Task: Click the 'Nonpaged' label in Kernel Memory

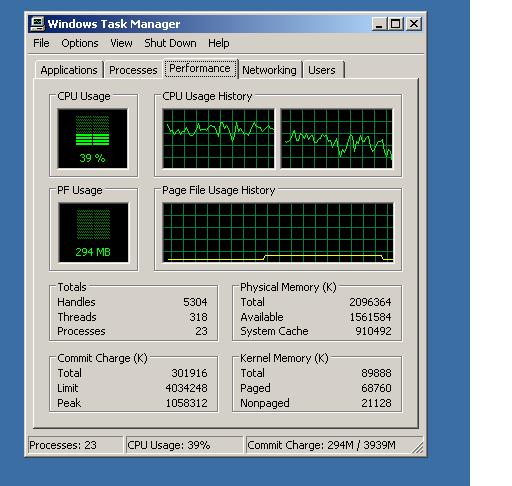Action: pyautogui.click(x=265, y=403)
